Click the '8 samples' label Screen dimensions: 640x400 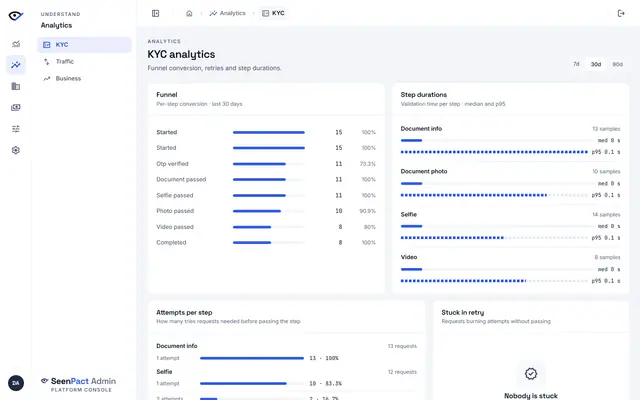click(607, 258)
